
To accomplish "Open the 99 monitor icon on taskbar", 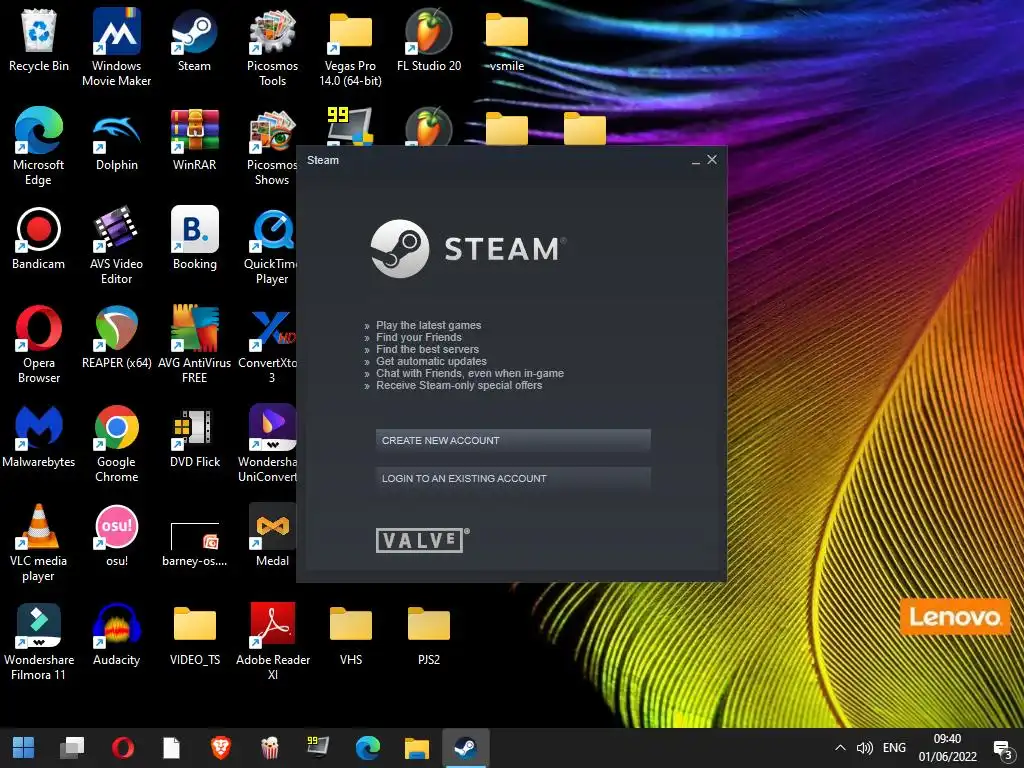I will point(318,748).
